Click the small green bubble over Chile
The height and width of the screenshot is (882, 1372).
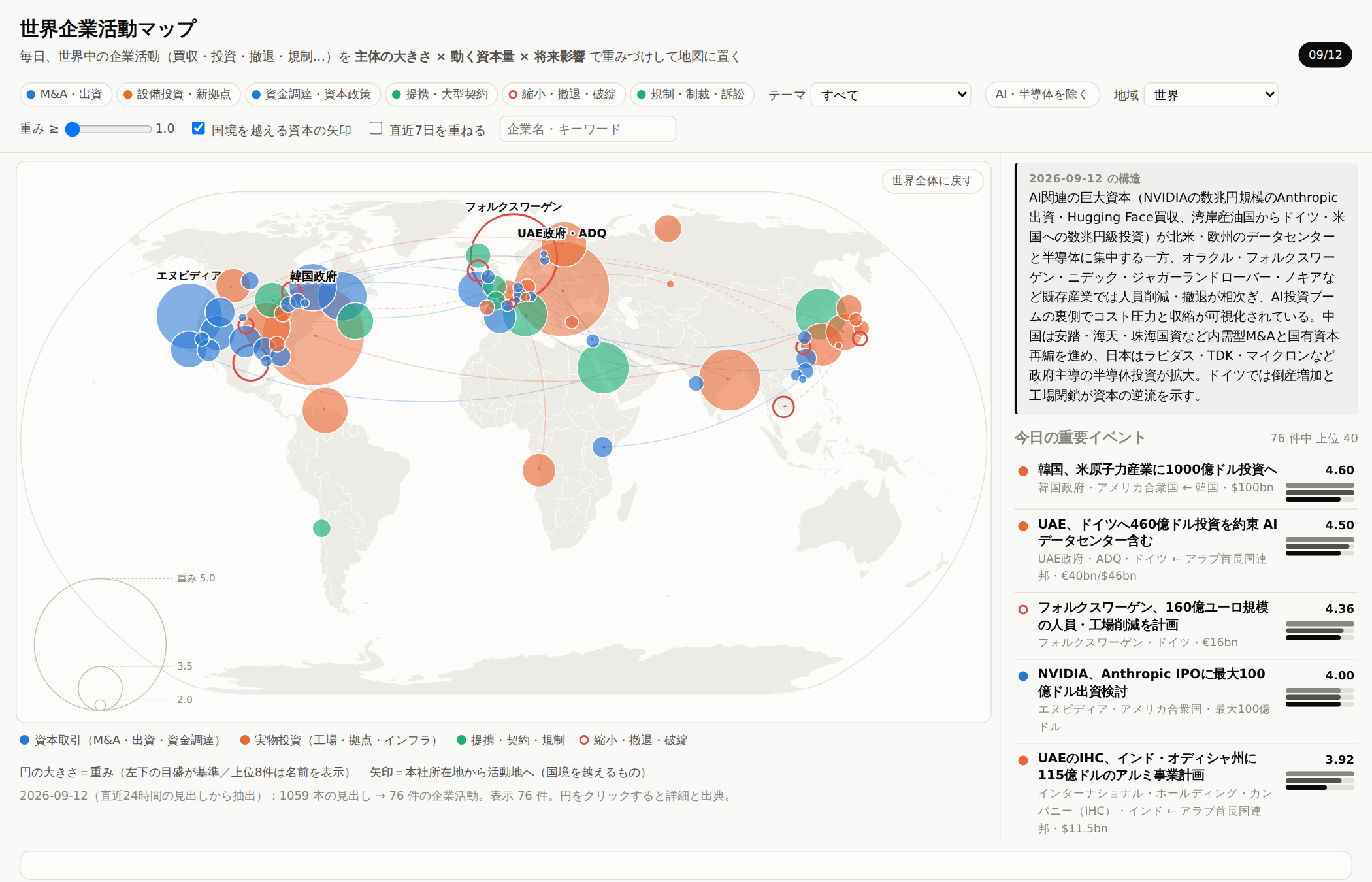click(x=321, y=528)
